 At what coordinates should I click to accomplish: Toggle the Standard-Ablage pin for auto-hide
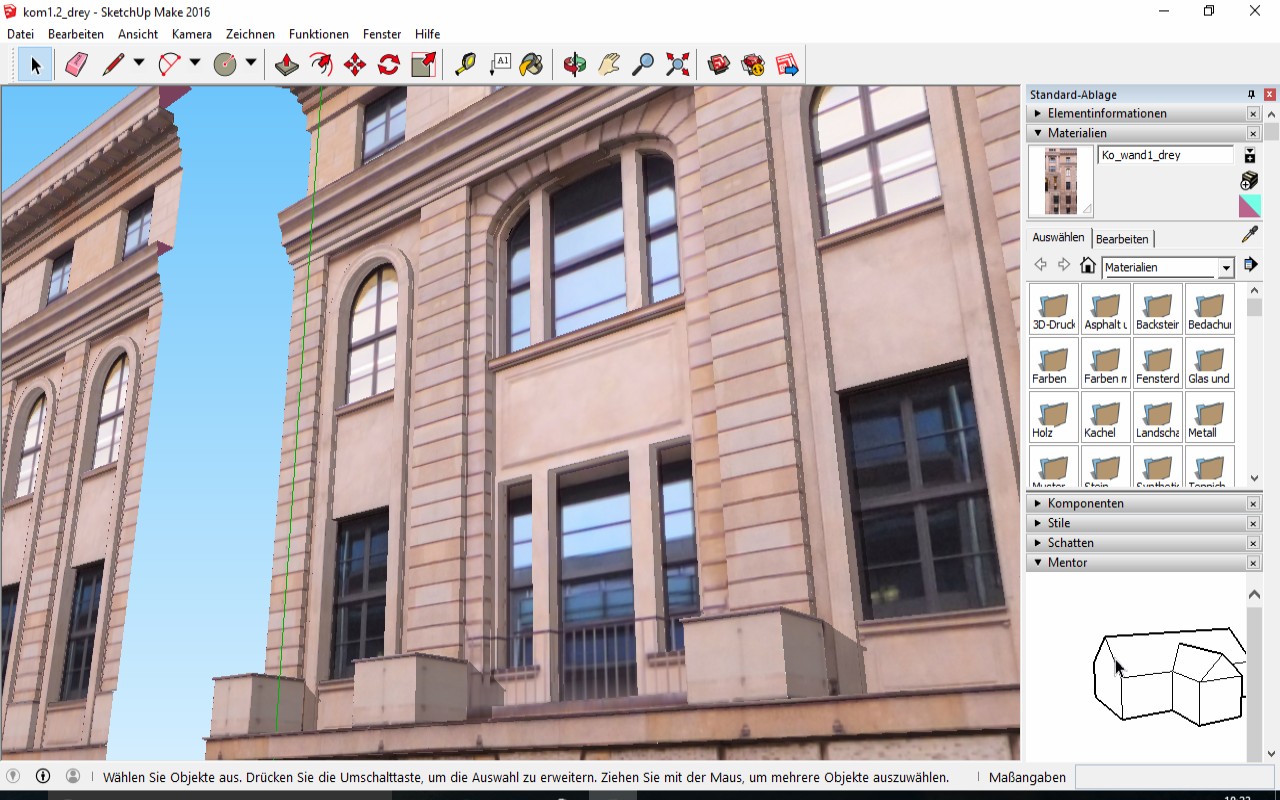1251,95
